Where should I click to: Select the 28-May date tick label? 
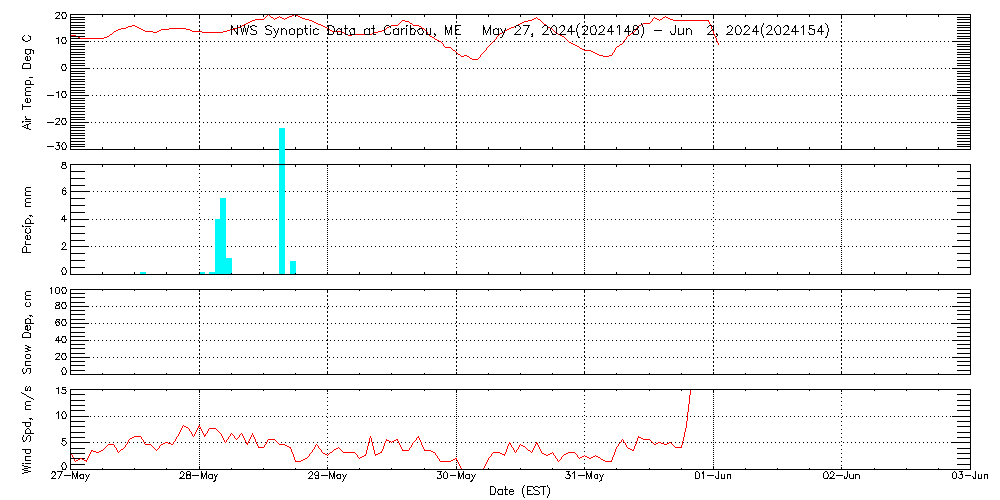(x=199, y=477)
